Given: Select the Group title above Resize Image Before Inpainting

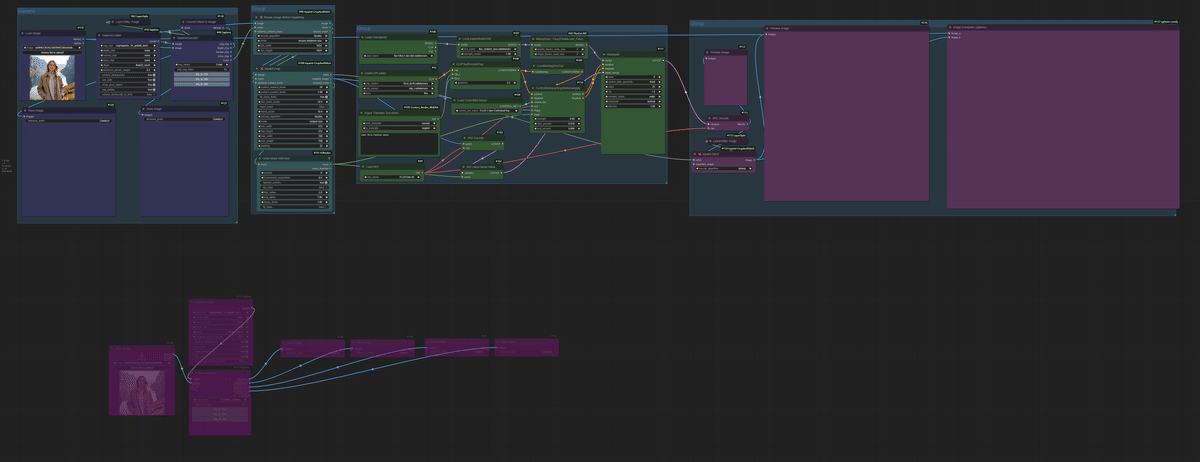Looking at the screenshot, I should coord(259,8).
